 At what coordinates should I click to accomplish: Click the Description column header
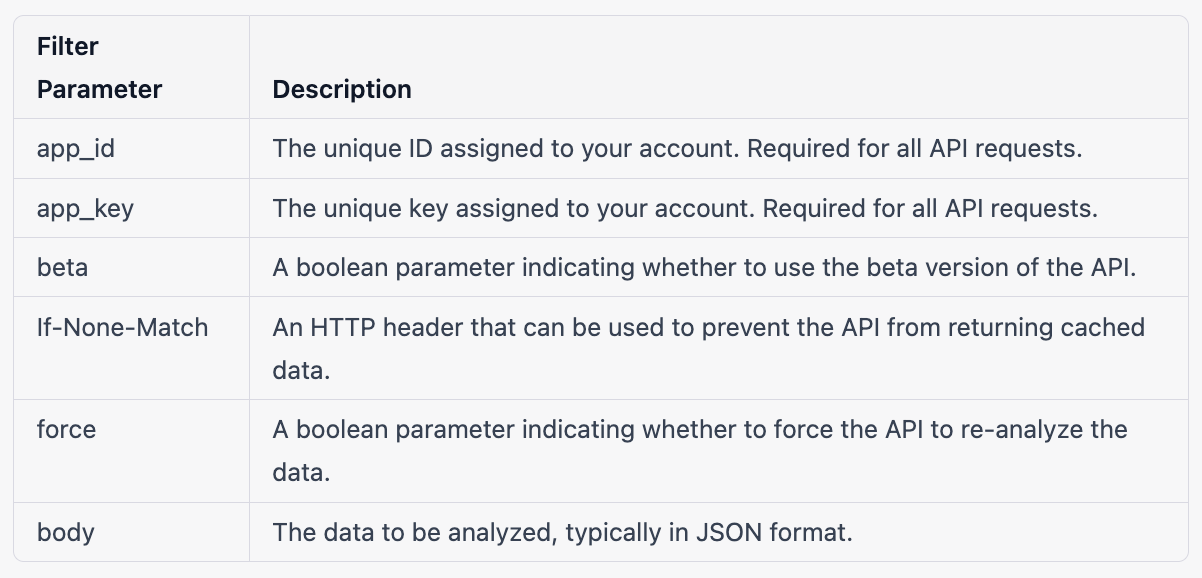tap(342, 89)
